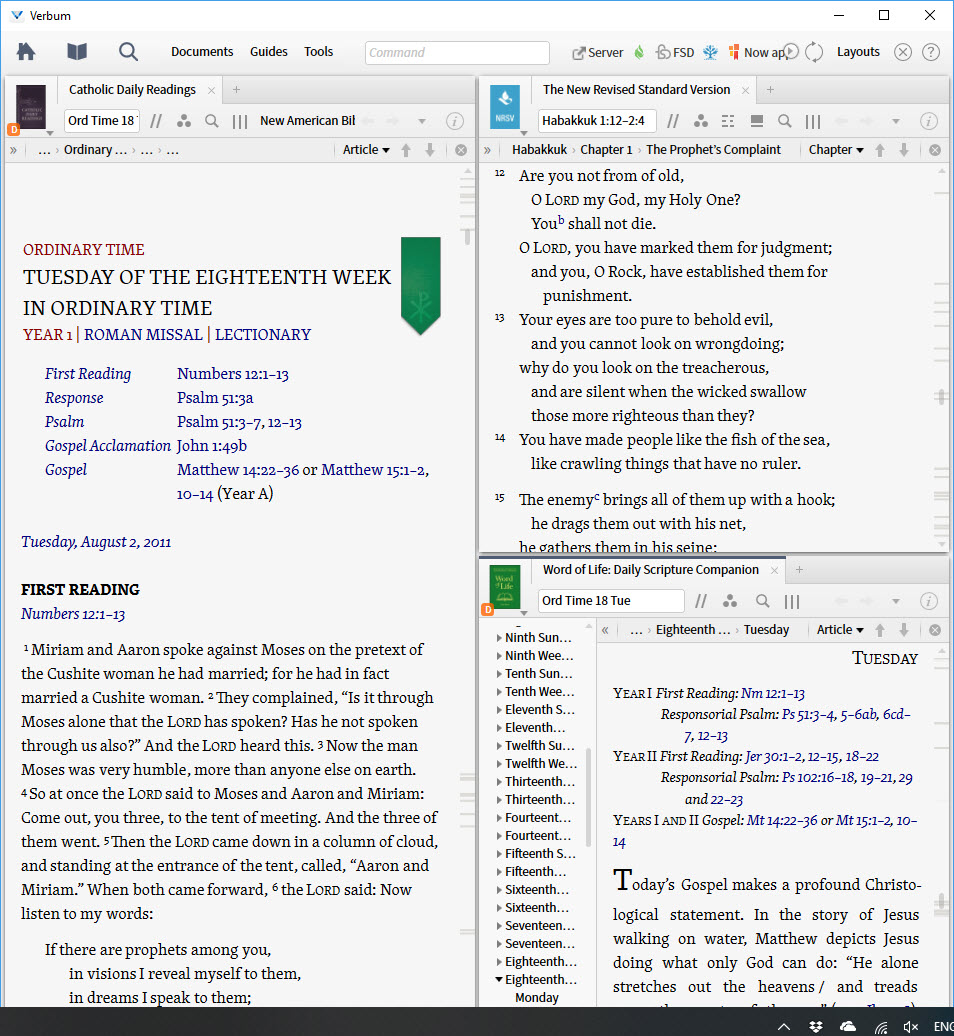The image size is (954, 1036).
Task: Follow the ROMAN MISSAL link
Action: (x=143, y=335)
